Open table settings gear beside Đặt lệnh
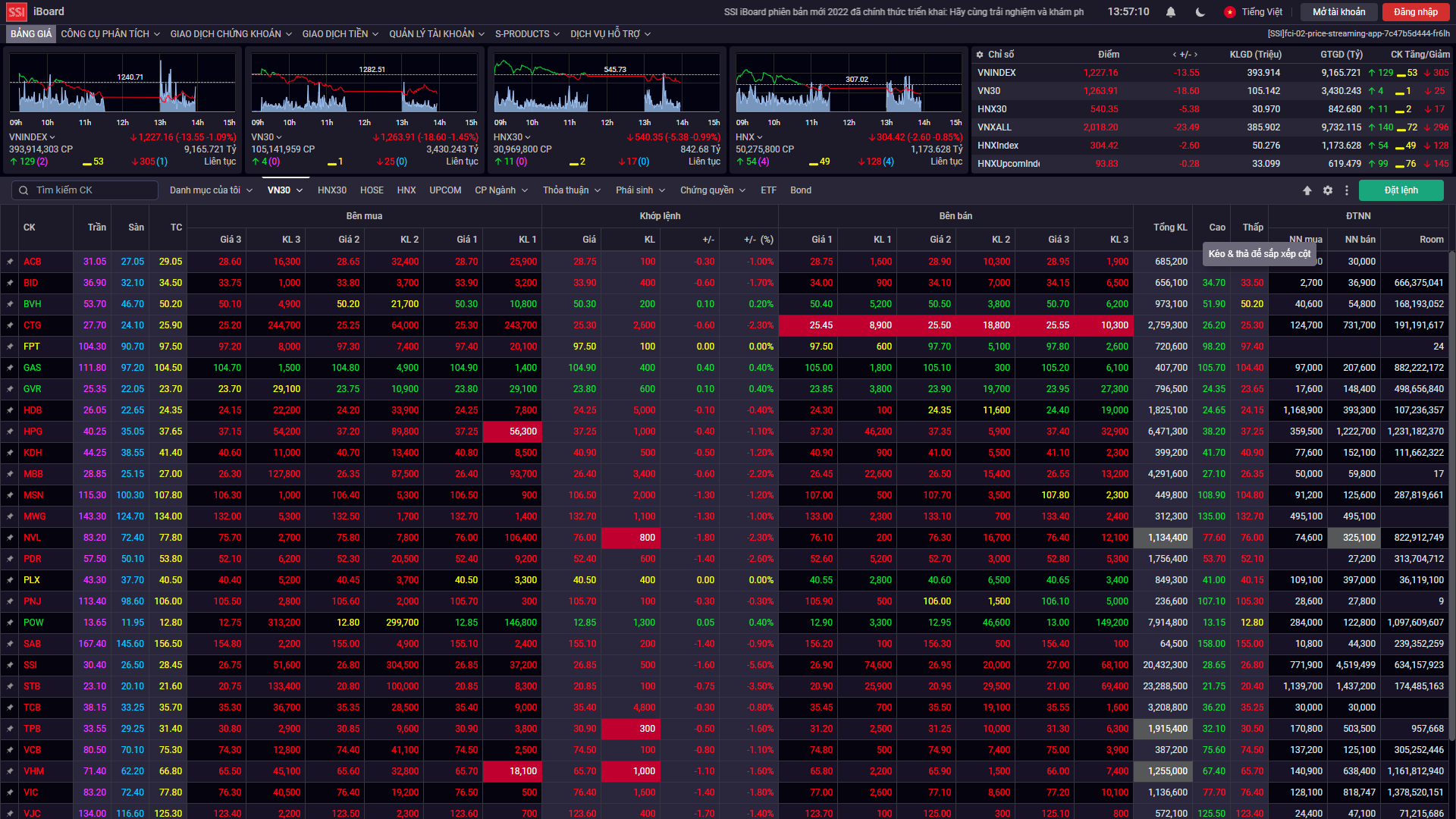This screenshot has width=1456, height=819. [x=1328, y=190]
